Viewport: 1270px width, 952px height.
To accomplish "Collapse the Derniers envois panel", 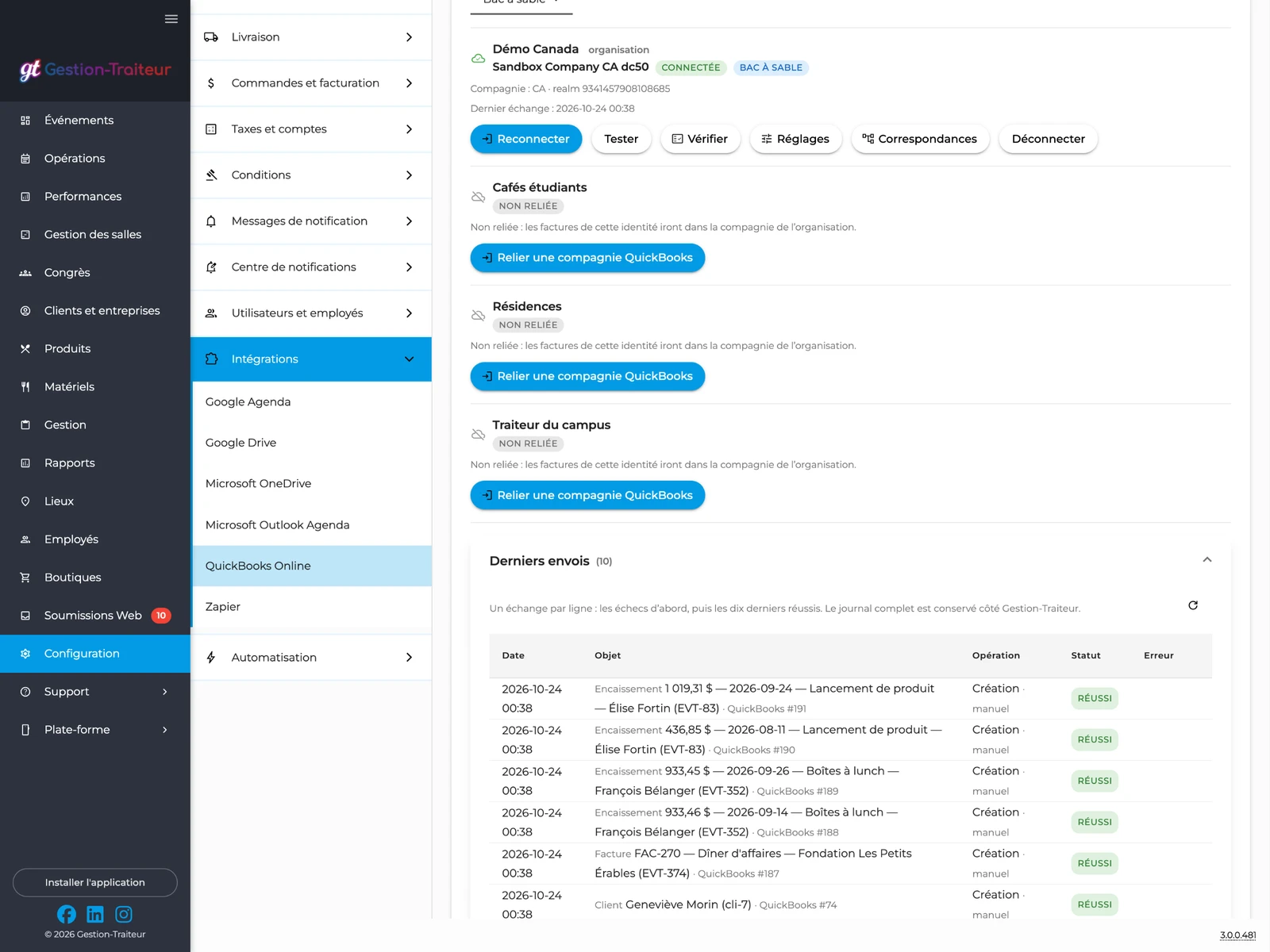I will pyautogui.click(x=1206, y=560).
